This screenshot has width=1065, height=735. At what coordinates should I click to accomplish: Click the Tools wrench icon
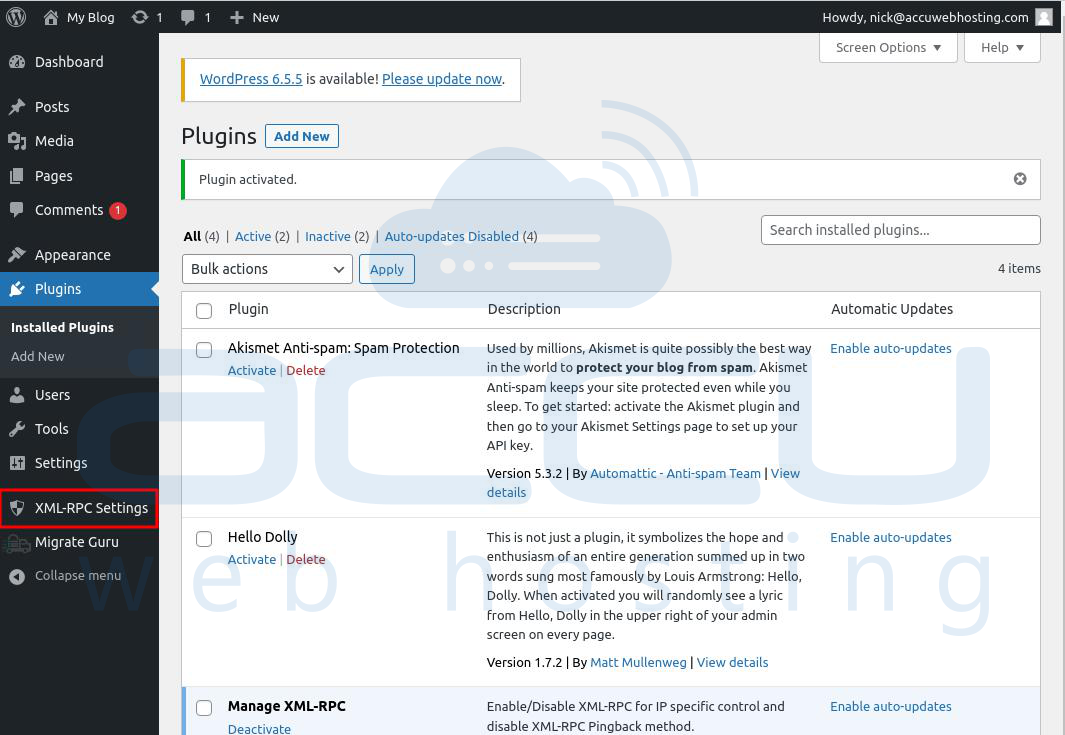pyautogui.click(x=17, y=429)
